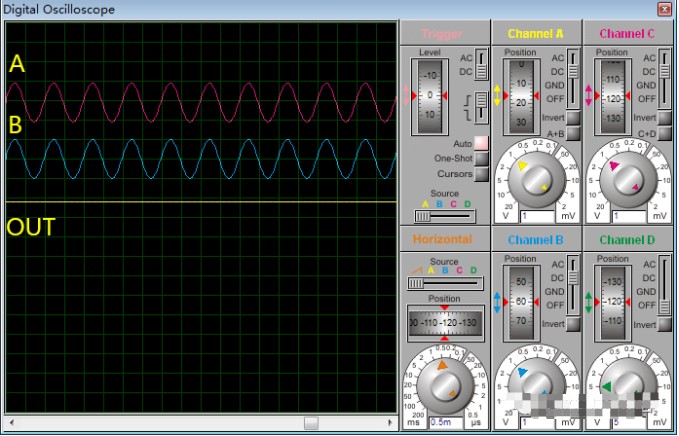This screenshot has height=436, width=679.
Task: Click the Channel A volts value field
Action: [x=536, y=216]
